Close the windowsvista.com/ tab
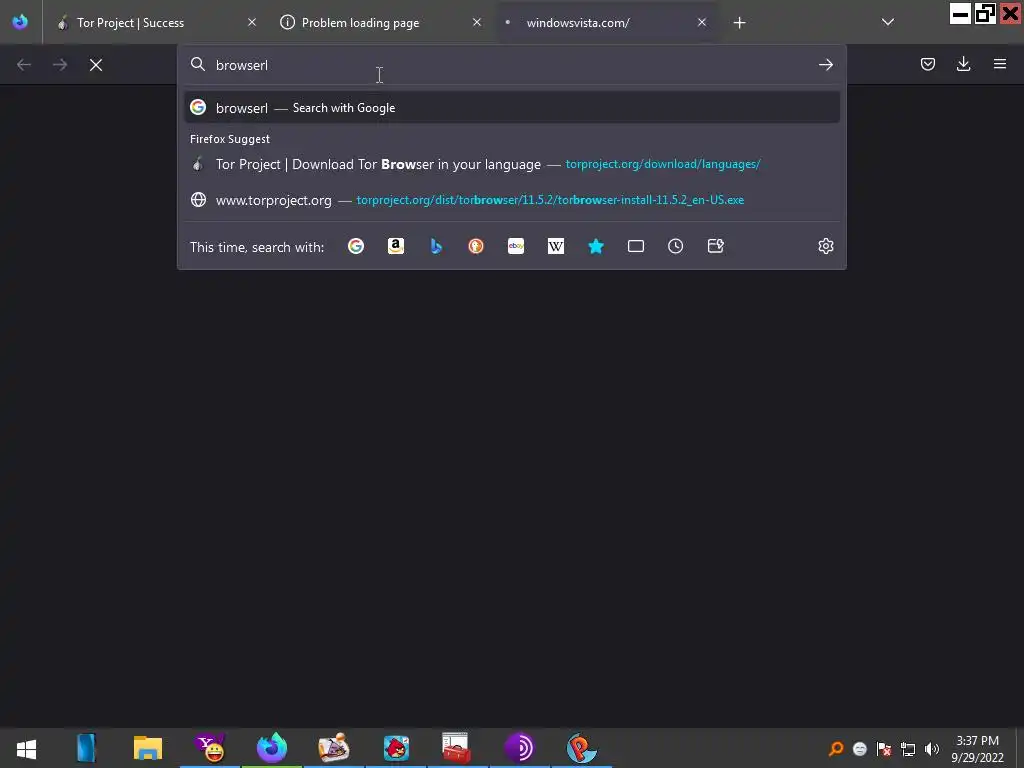The width and height of the screenshot is (1024, 768). [x=702, y=22]
